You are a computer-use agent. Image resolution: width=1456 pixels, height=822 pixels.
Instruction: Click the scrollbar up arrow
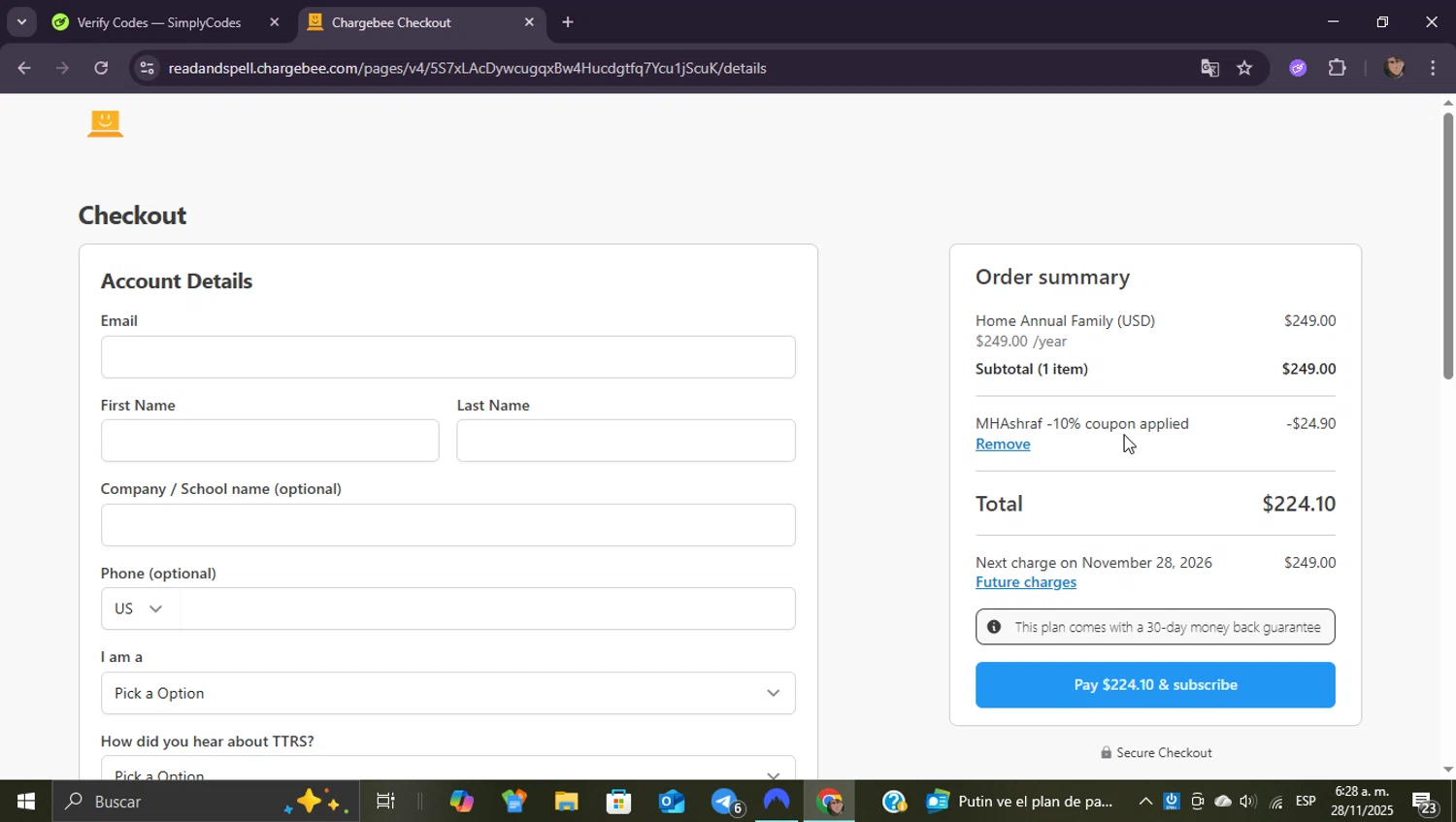(x=1448, y=102)
